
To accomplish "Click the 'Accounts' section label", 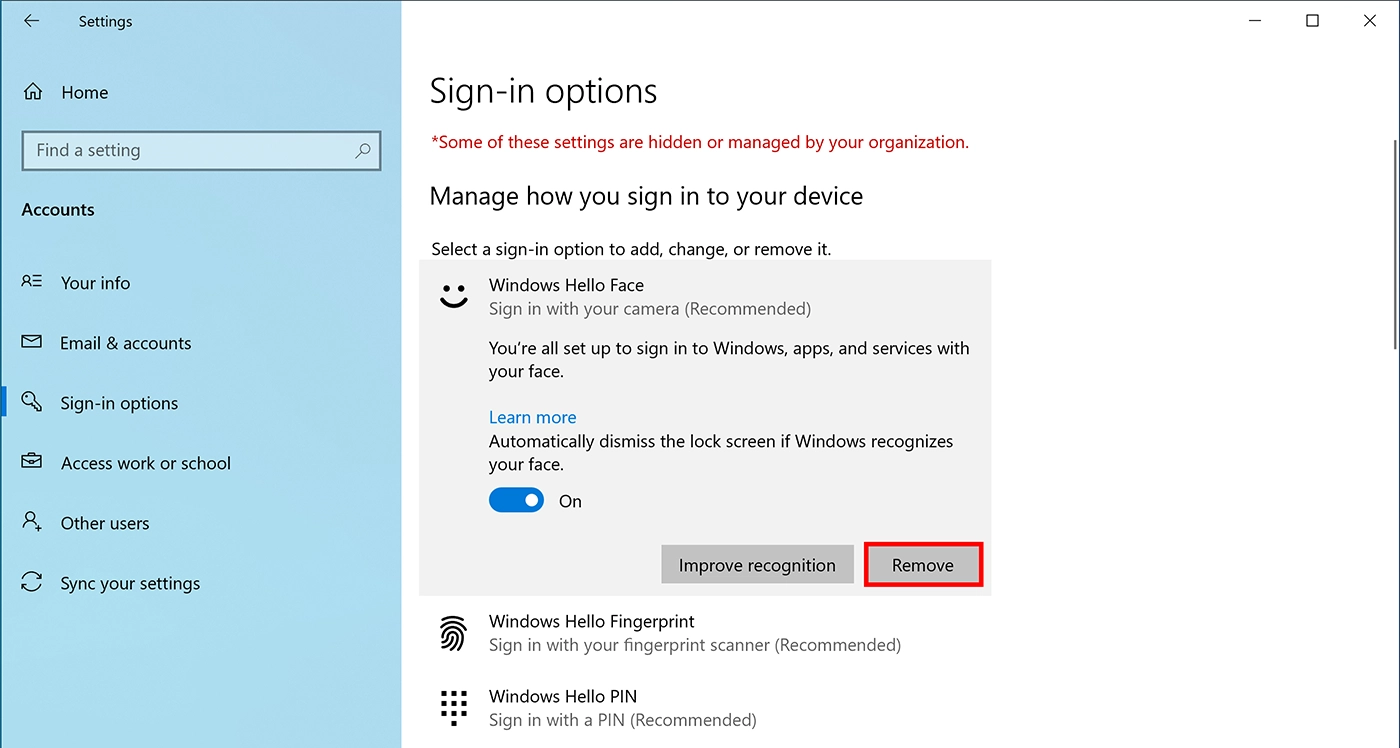I will (58, 210).
